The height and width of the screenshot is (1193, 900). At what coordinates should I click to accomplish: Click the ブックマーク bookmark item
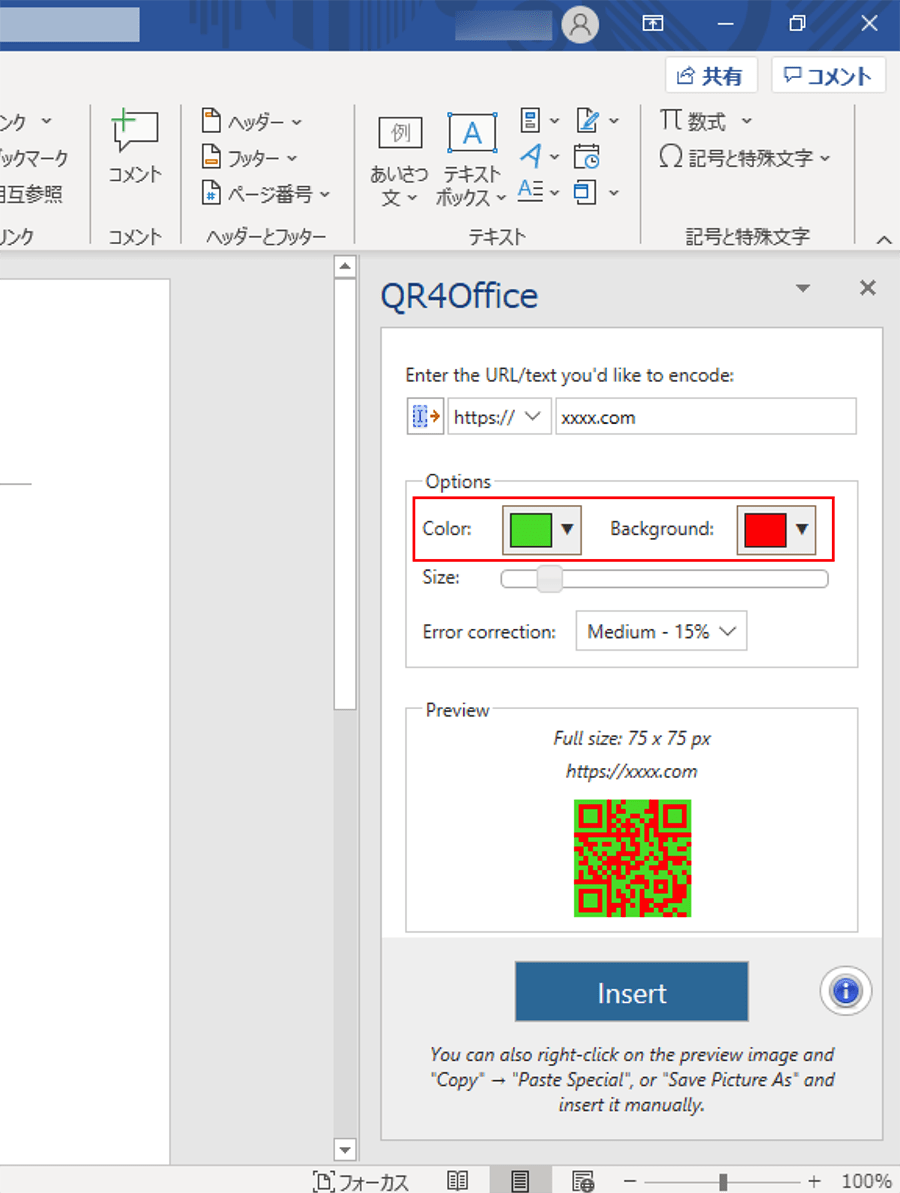(x=33, y=157)
